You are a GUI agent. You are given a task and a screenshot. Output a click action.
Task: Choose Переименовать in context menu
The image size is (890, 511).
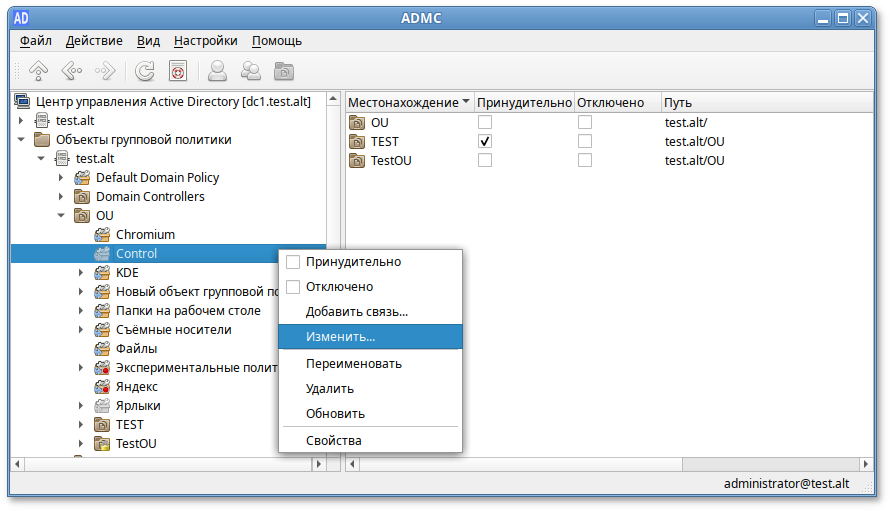(371, 364)
